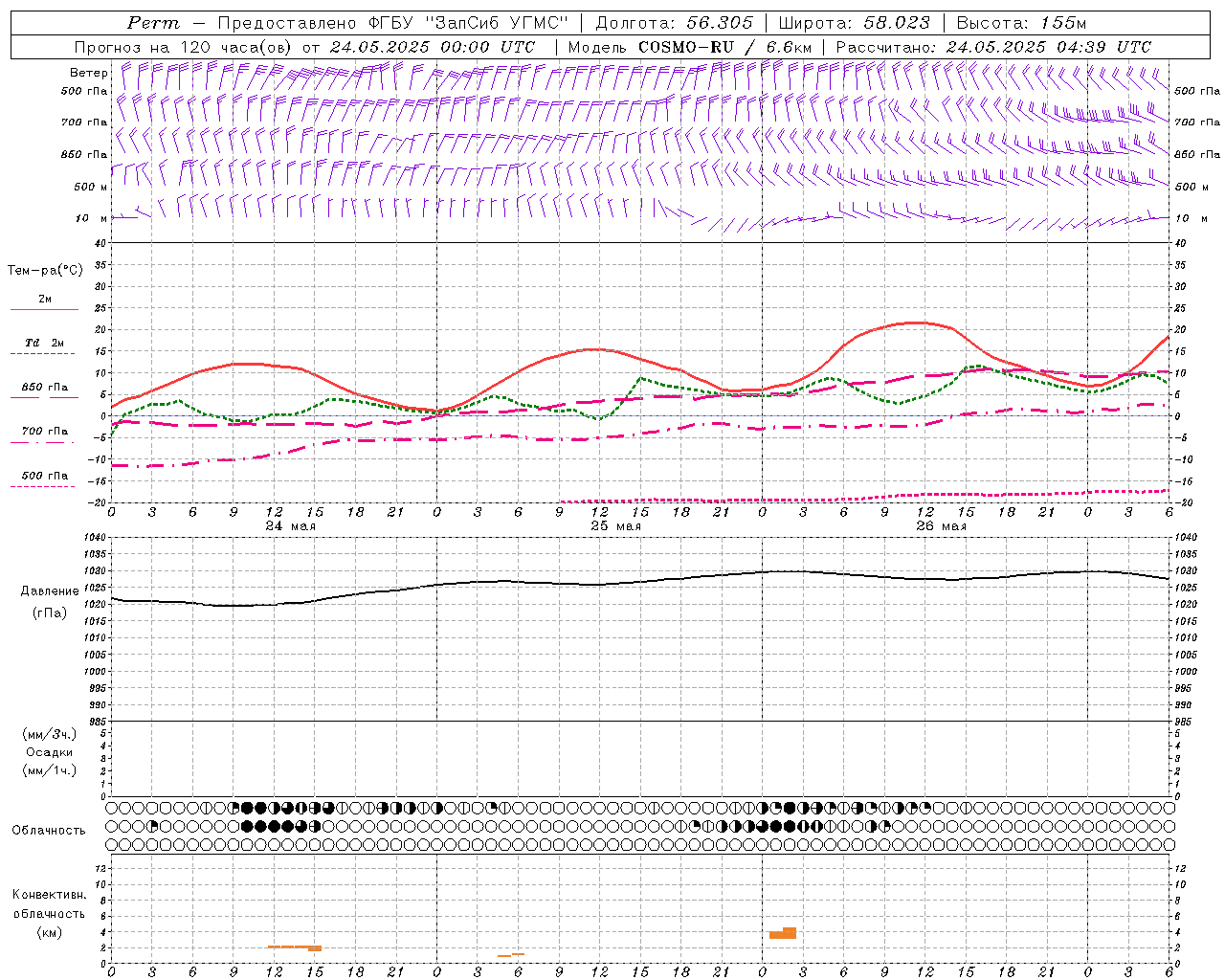Click the "Td 2м" dew point legend entry
This screenshot has width=1225, height=980.
point(44,343)
